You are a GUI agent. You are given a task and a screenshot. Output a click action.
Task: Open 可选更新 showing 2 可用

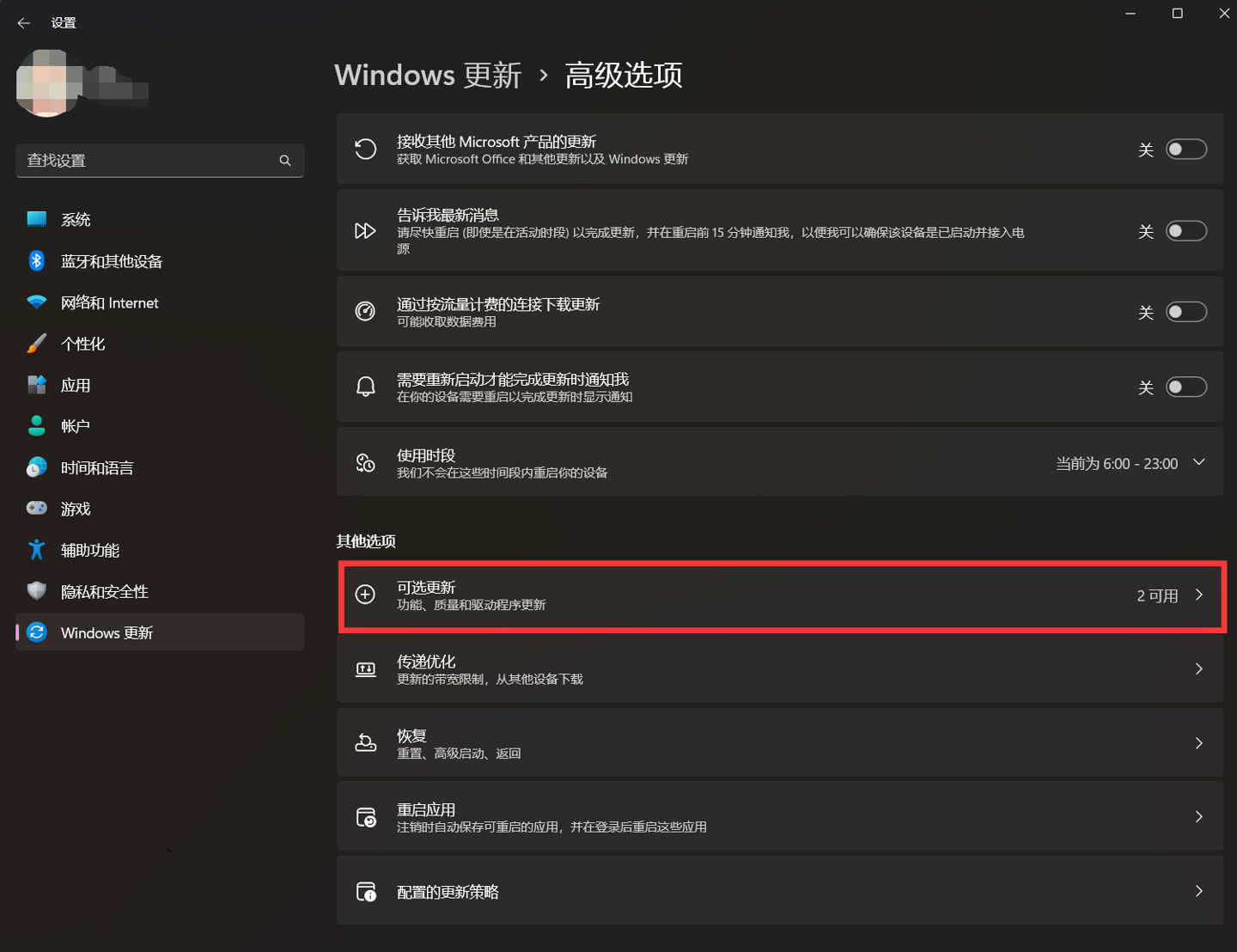[780, 595]
